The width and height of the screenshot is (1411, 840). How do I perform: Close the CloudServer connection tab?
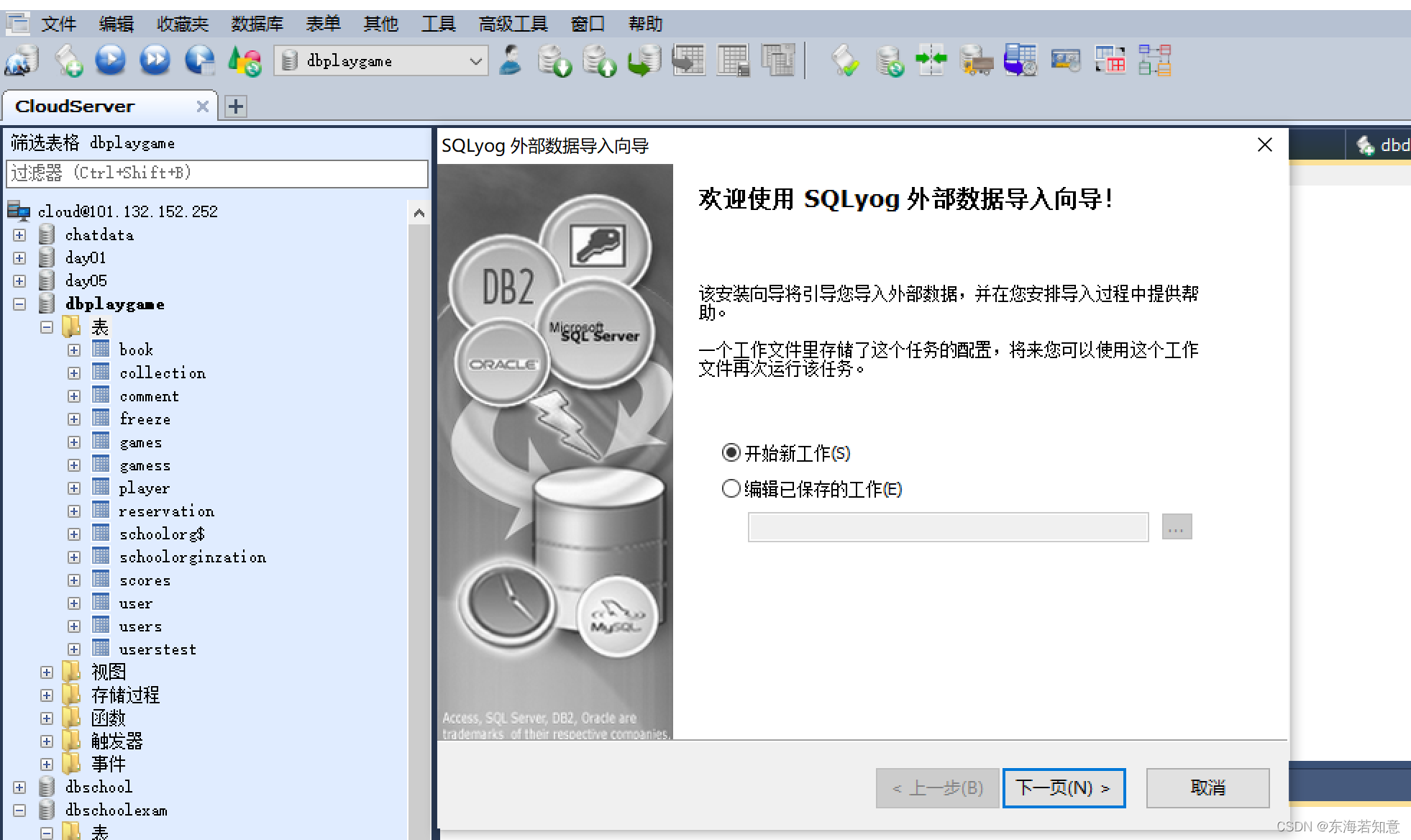(202, 106)
